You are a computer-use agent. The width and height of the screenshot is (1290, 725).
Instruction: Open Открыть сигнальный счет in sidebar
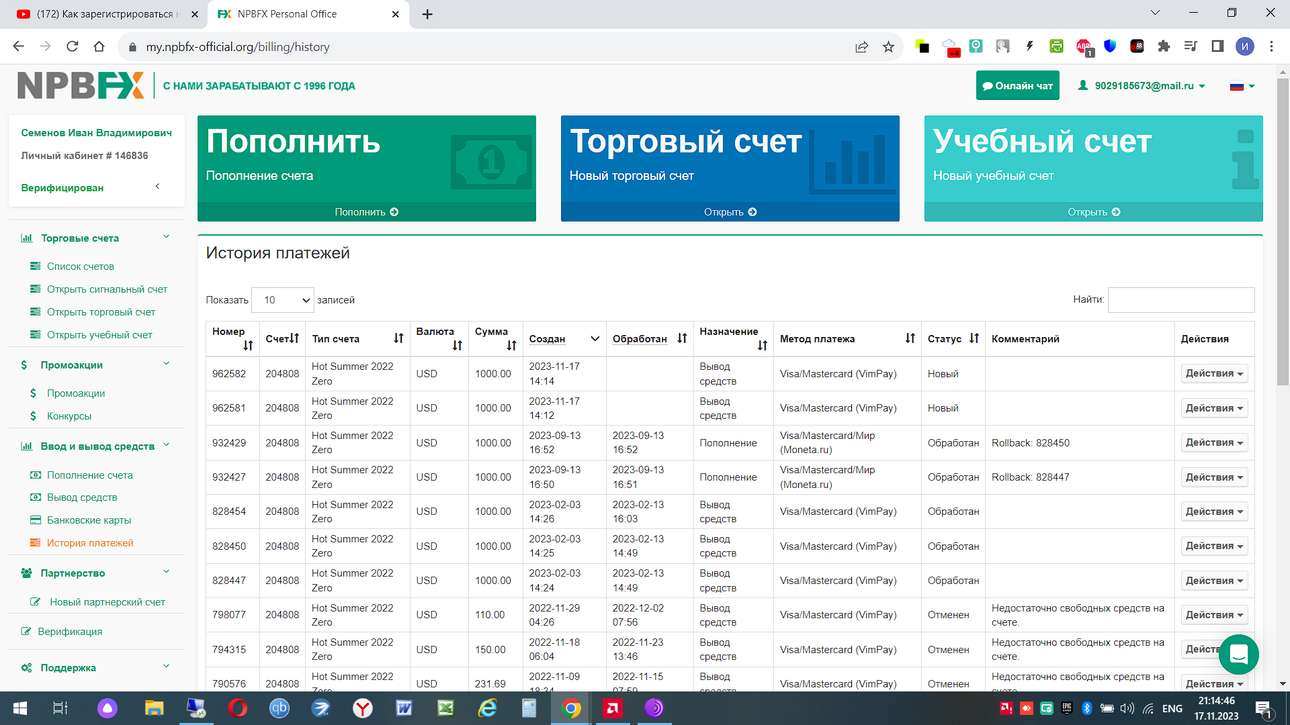tap(107, 289)
